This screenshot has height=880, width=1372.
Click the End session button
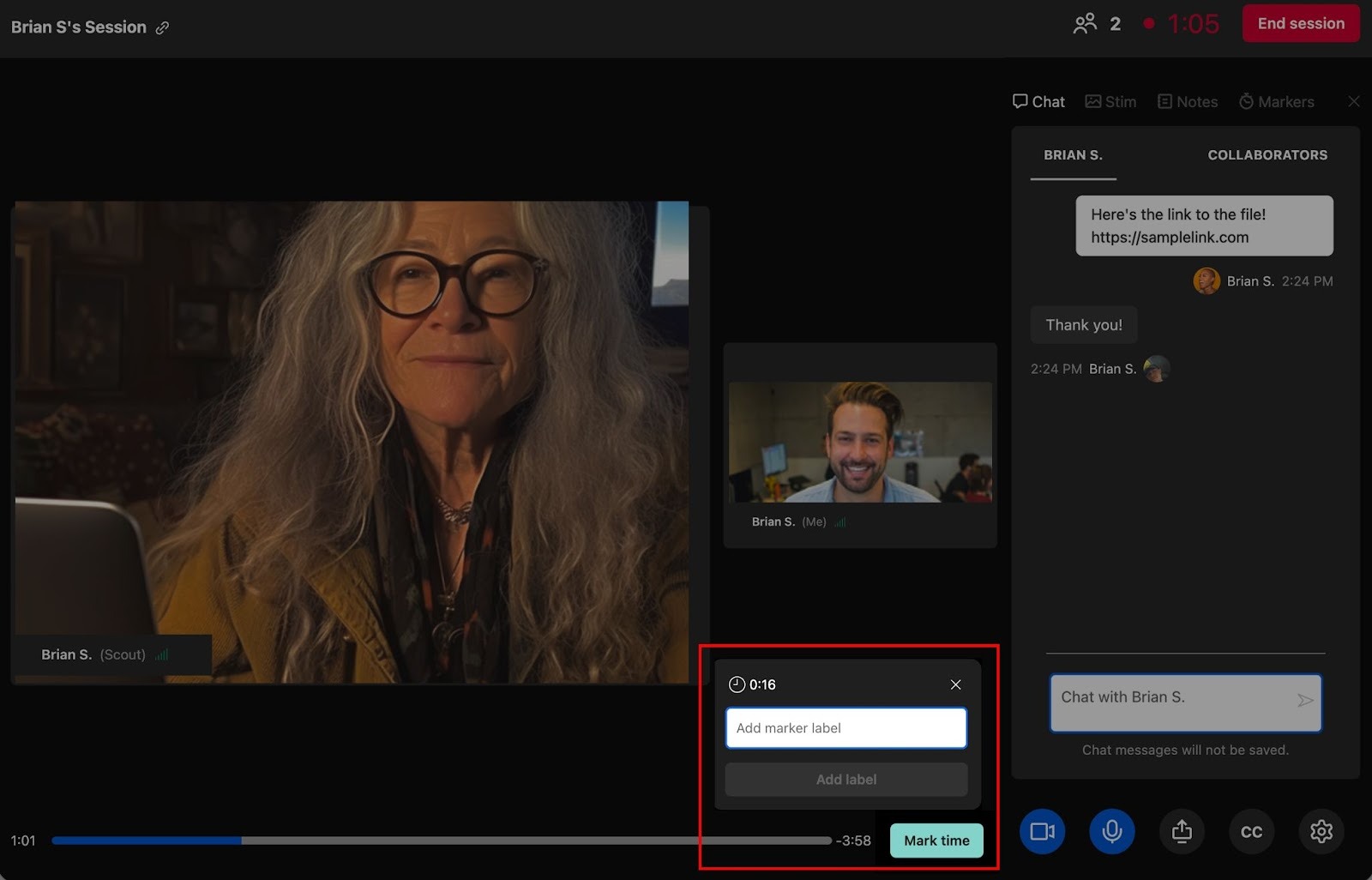[1300, 24]
